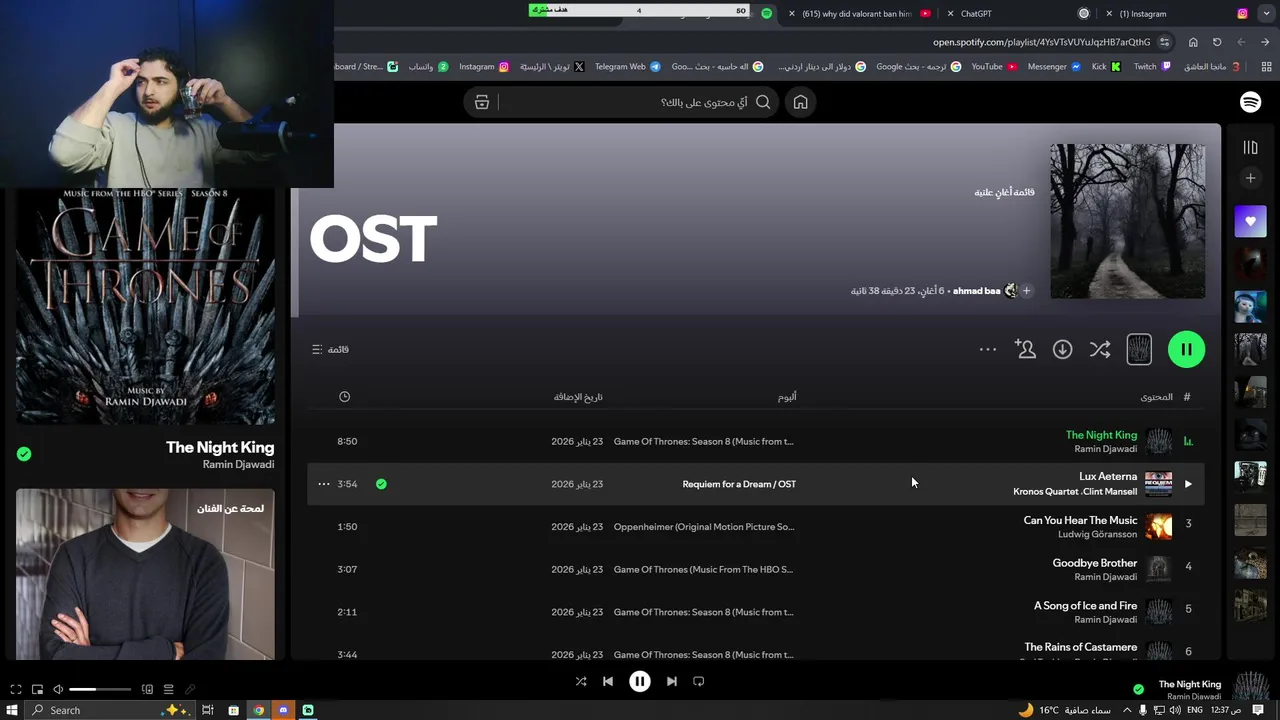The width and height of the screenshot is (1280, 720).
Task: Invite collaborators to the playlist
Action: [1025, 349]
